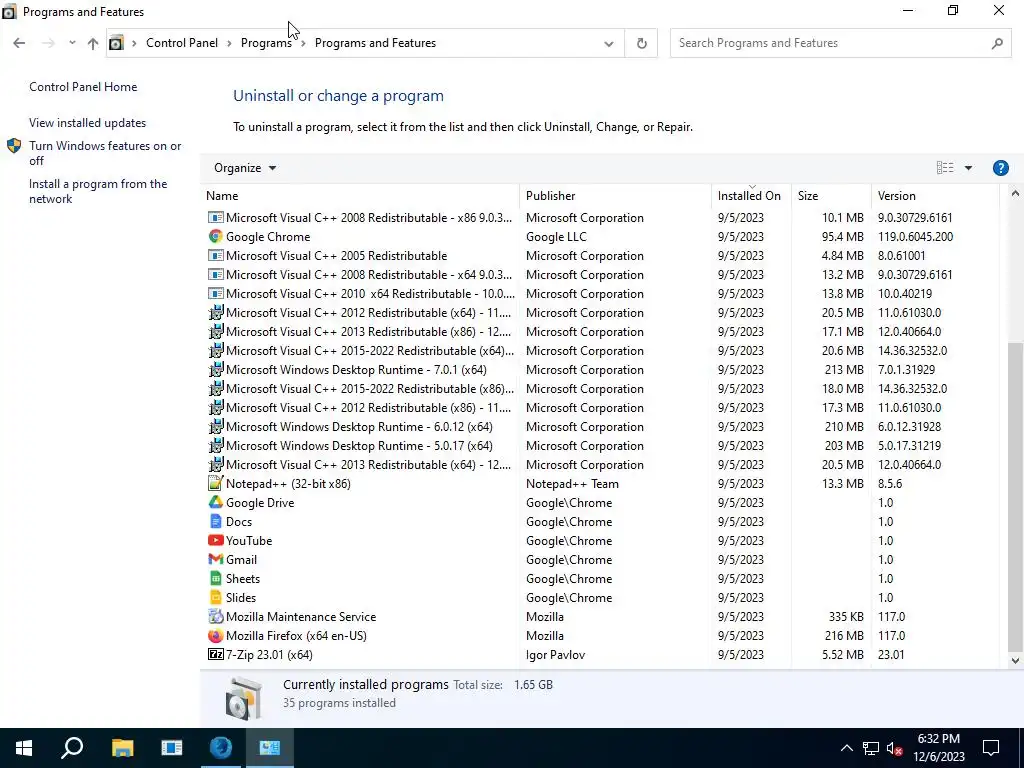This screenshot has height=768, width=1024.
Task: Open the recent locations dropdown arrow
Action: 72,43
